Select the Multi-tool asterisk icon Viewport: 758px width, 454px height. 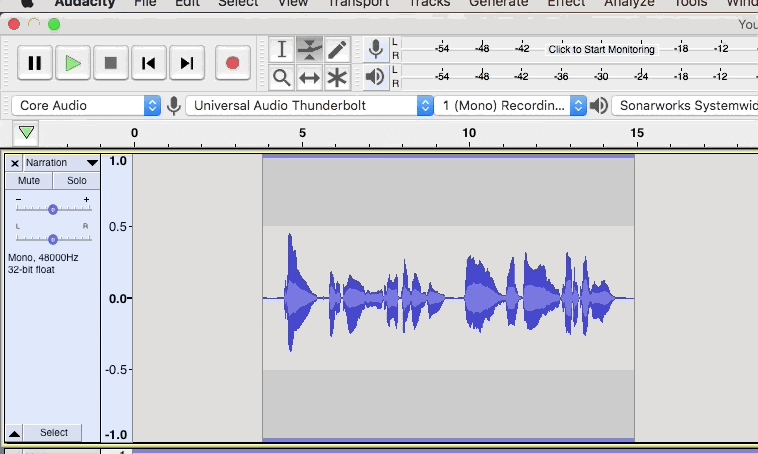point(338,77)
